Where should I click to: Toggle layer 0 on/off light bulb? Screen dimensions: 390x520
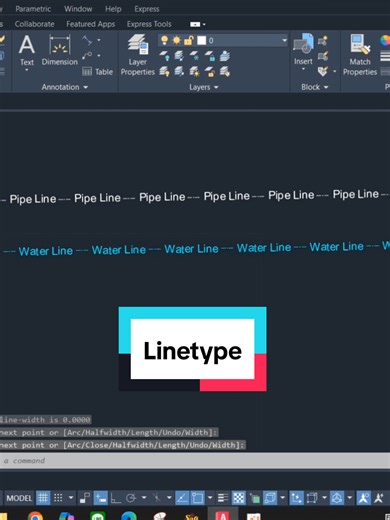(165, 40)
